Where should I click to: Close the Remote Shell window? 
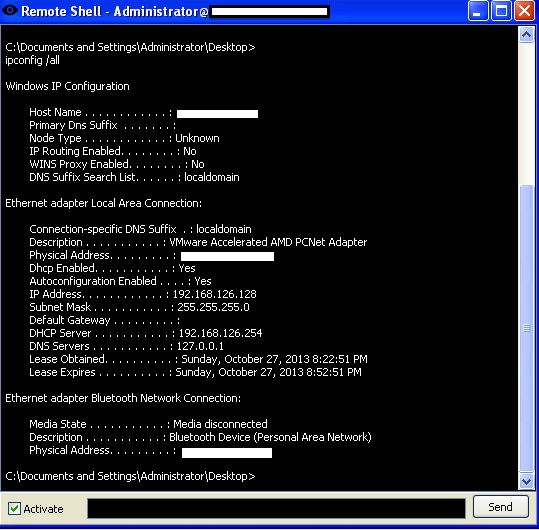[524, 11]
